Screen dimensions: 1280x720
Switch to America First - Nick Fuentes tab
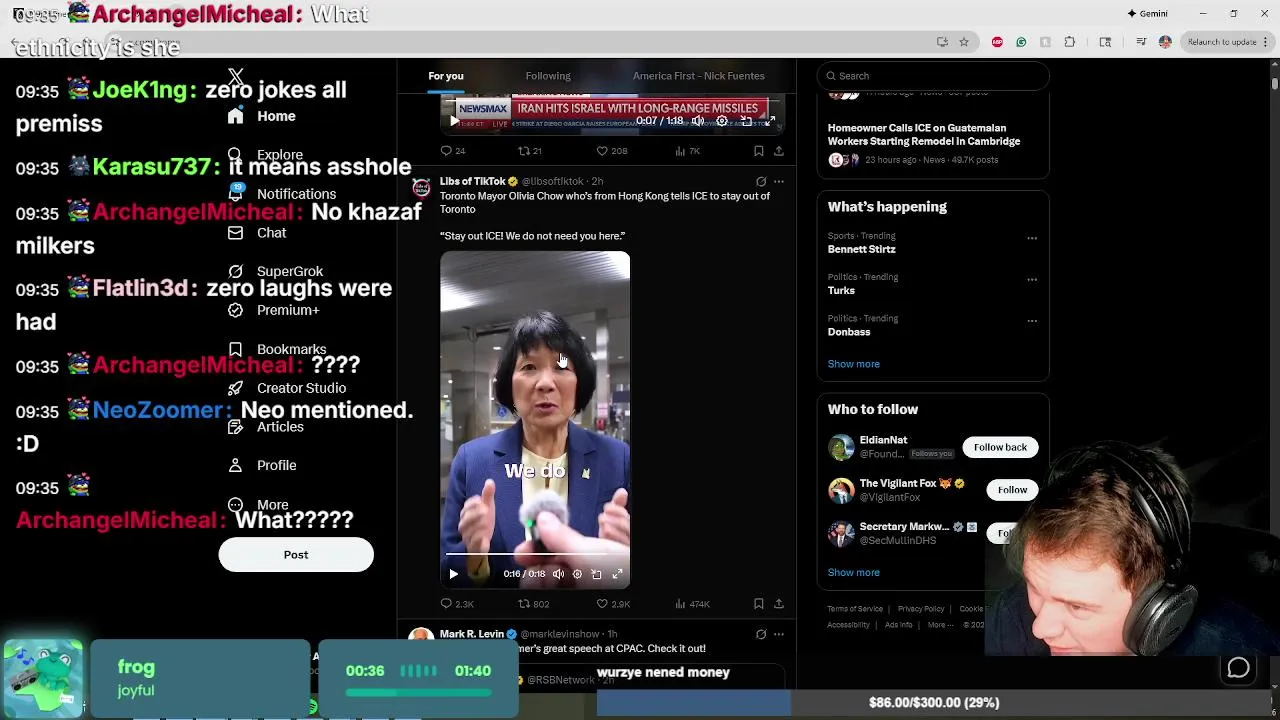click(x=698, y=76)
